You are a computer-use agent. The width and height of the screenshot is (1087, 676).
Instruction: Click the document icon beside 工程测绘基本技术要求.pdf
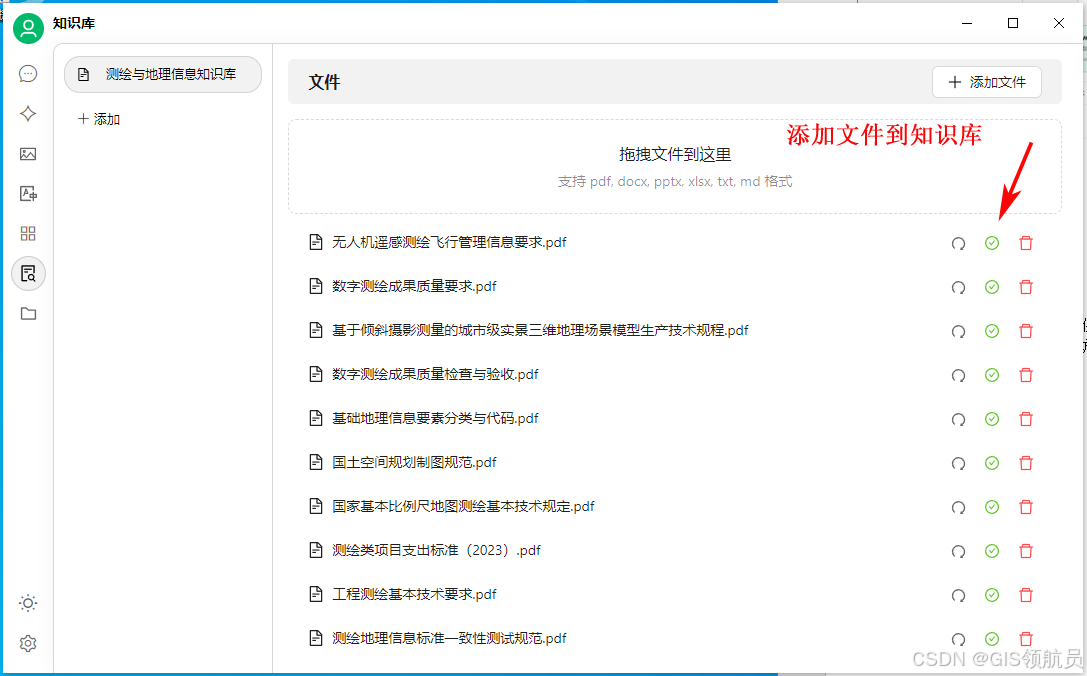point(315,594)
